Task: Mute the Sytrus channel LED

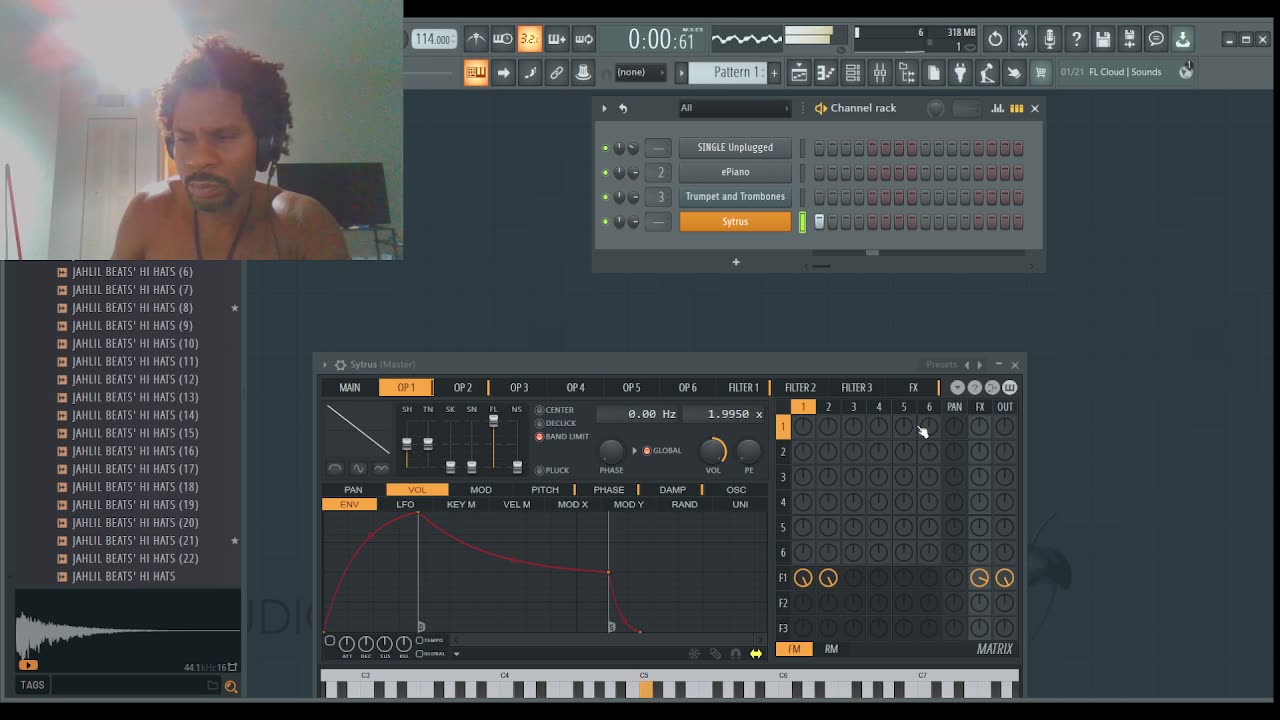Action: tap(605, 222)
